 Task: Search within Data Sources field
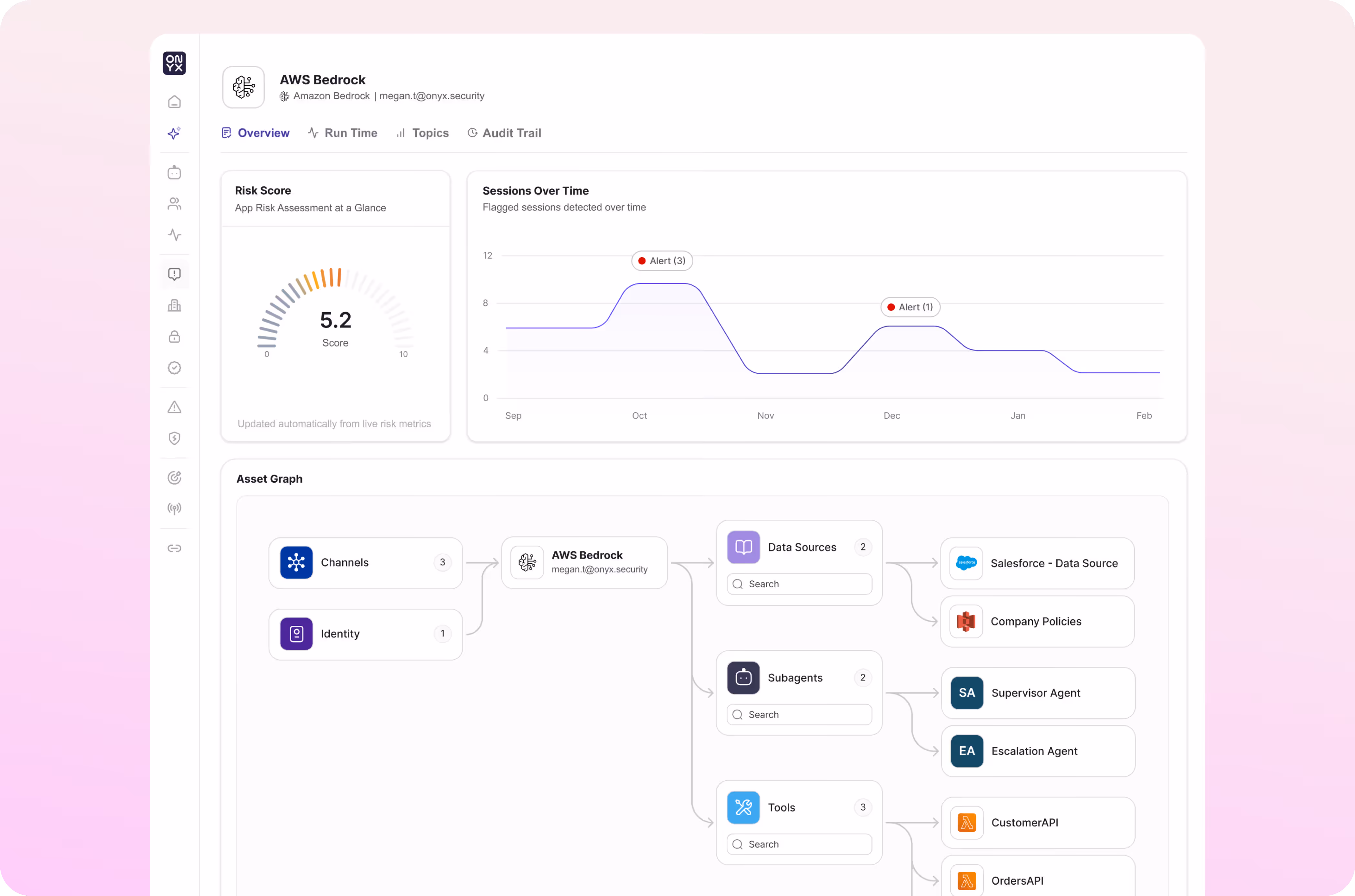point(799,584)
